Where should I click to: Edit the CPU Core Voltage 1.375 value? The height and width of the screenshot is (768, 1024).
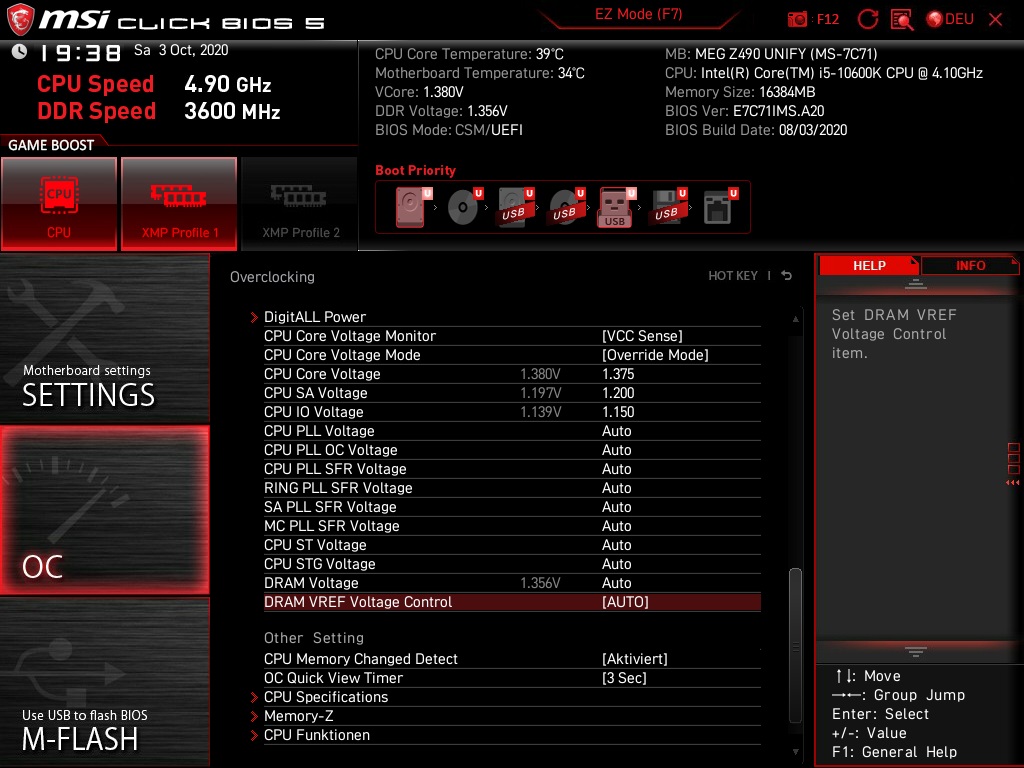pos(618,374)
